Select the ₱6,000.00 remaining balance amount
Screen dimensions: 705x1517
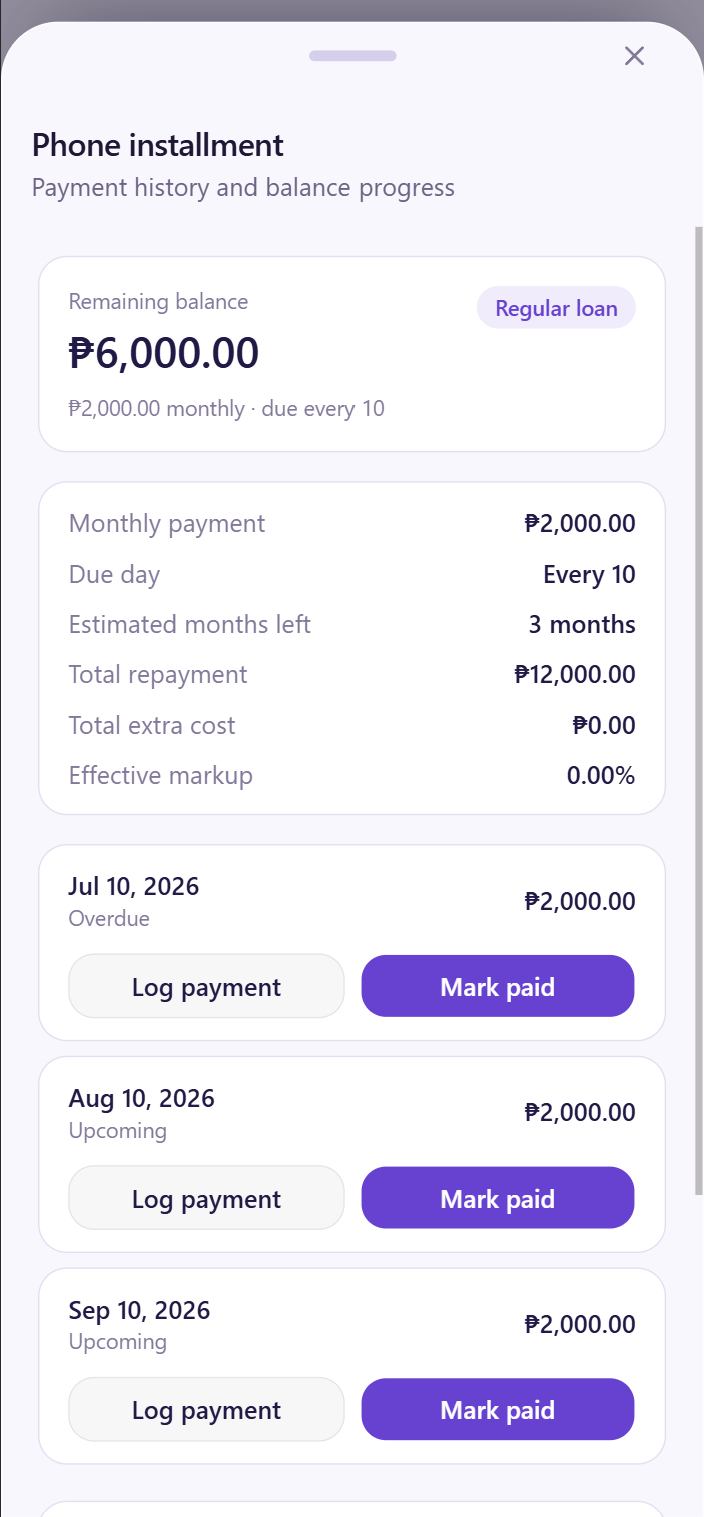coord(164,353)
